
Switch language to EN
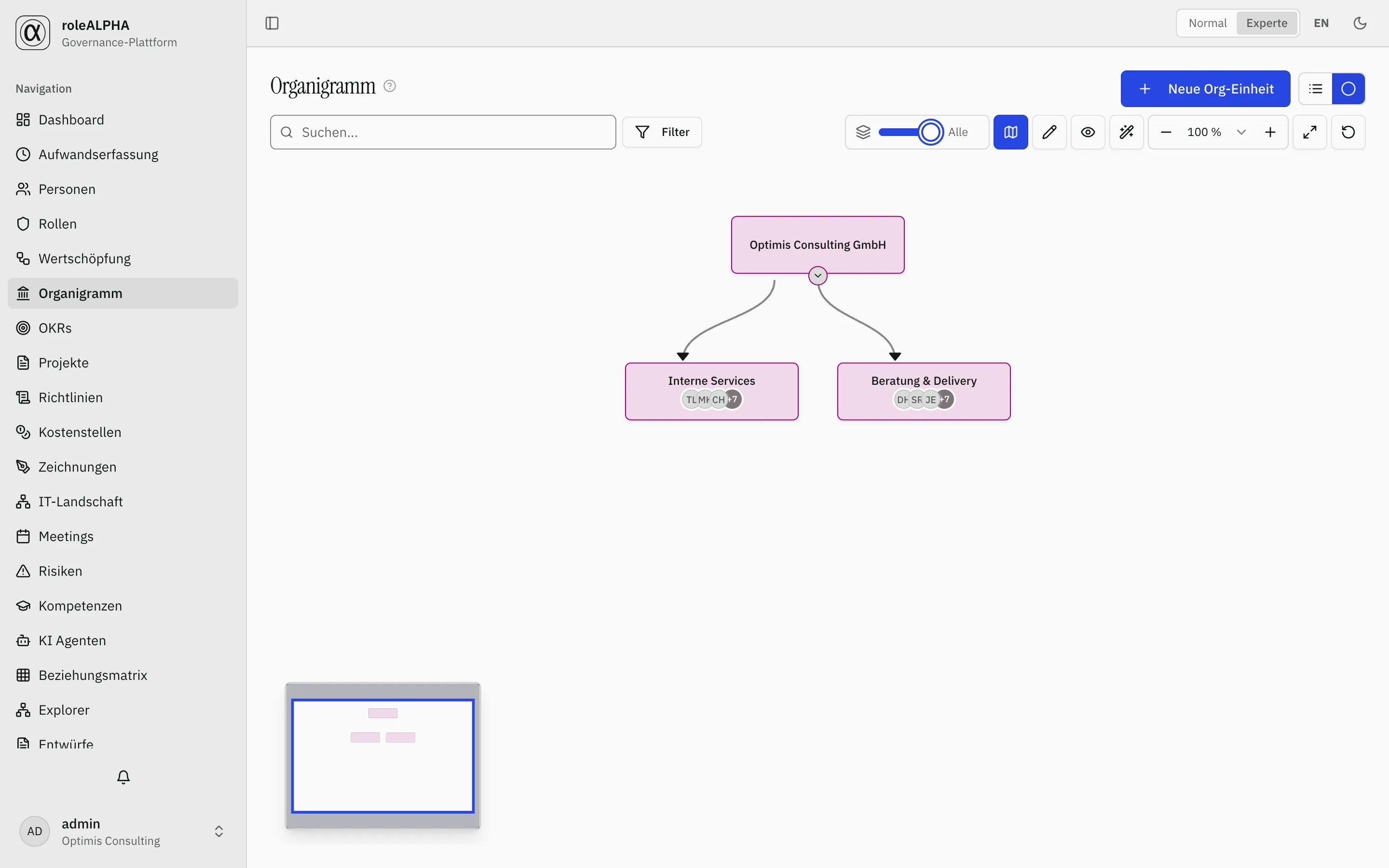pyautogui.click(x=1321, y=23)
